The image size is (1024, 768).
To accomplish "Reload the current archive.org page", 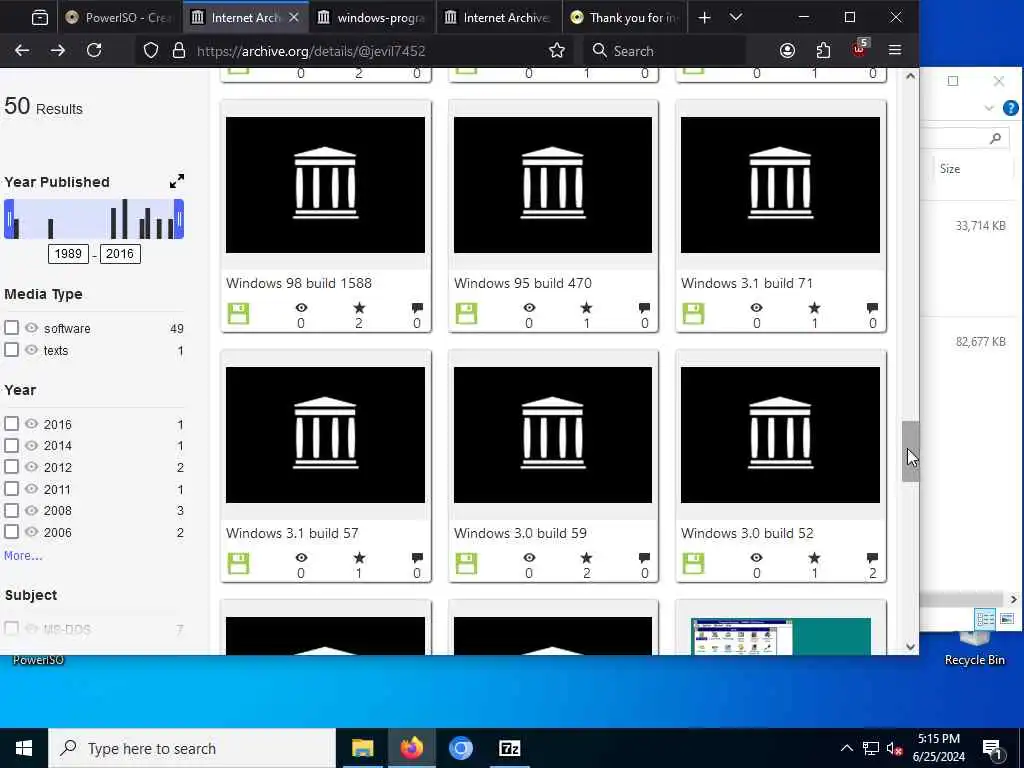I will pos(94,50).
